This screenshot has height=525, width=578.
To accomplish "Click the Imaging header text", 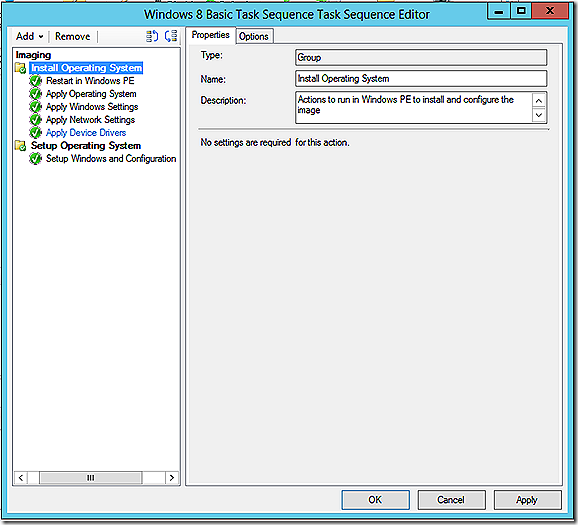I will 33,55.
